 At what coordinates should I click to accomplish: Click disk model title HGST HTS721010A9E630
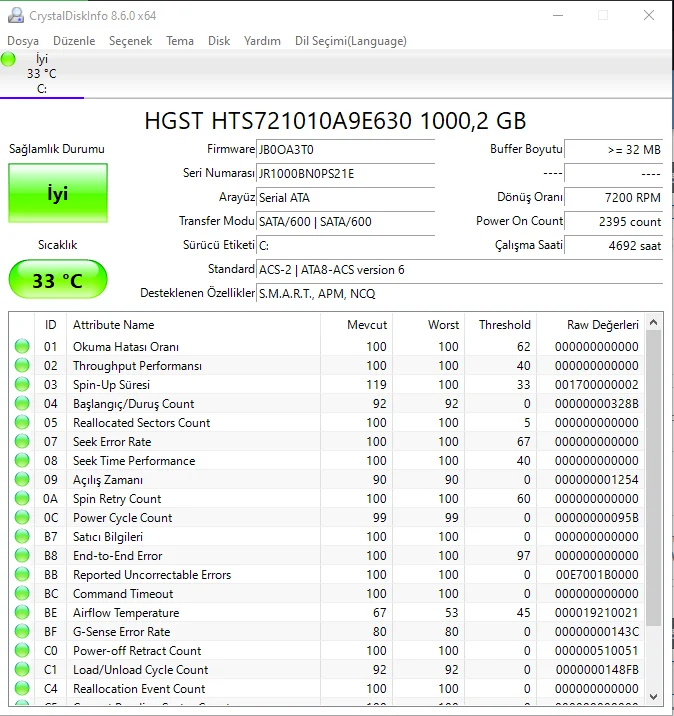pos(335,121)
